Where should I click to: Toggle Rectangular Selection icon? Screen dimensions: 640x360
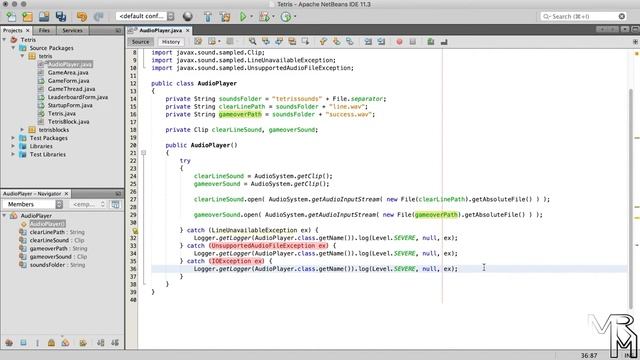click(x=305, y=41)
